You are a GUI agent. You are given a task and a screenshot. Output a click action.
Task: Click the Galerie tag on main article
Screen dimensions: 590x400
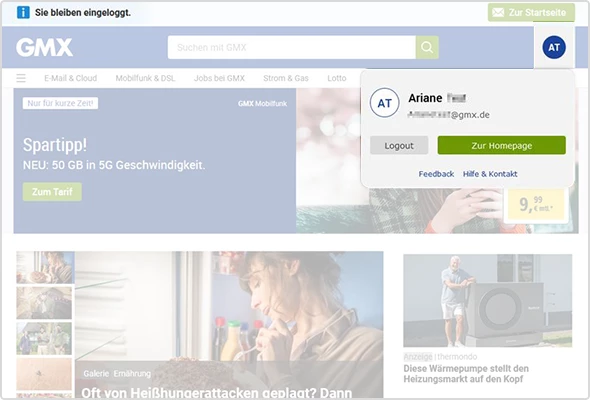[96, 374]
